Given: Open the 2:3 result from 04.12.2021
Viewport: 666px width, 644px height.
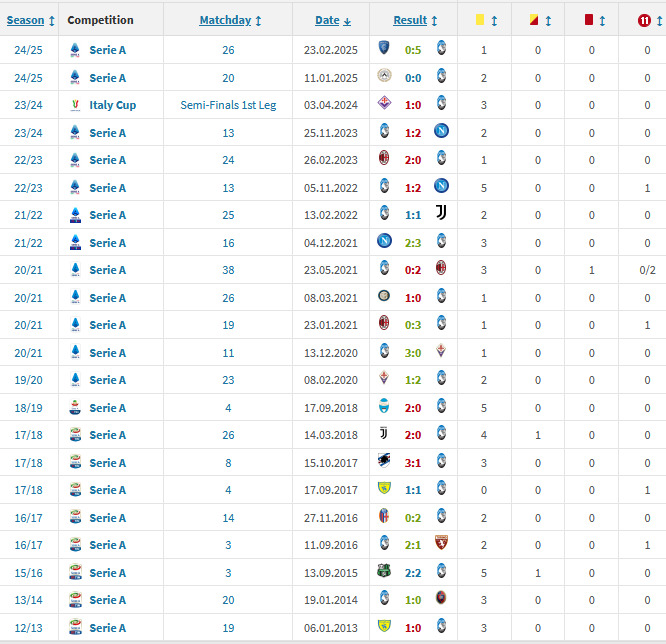Looking at the screenshot, I should click(413, 243).
